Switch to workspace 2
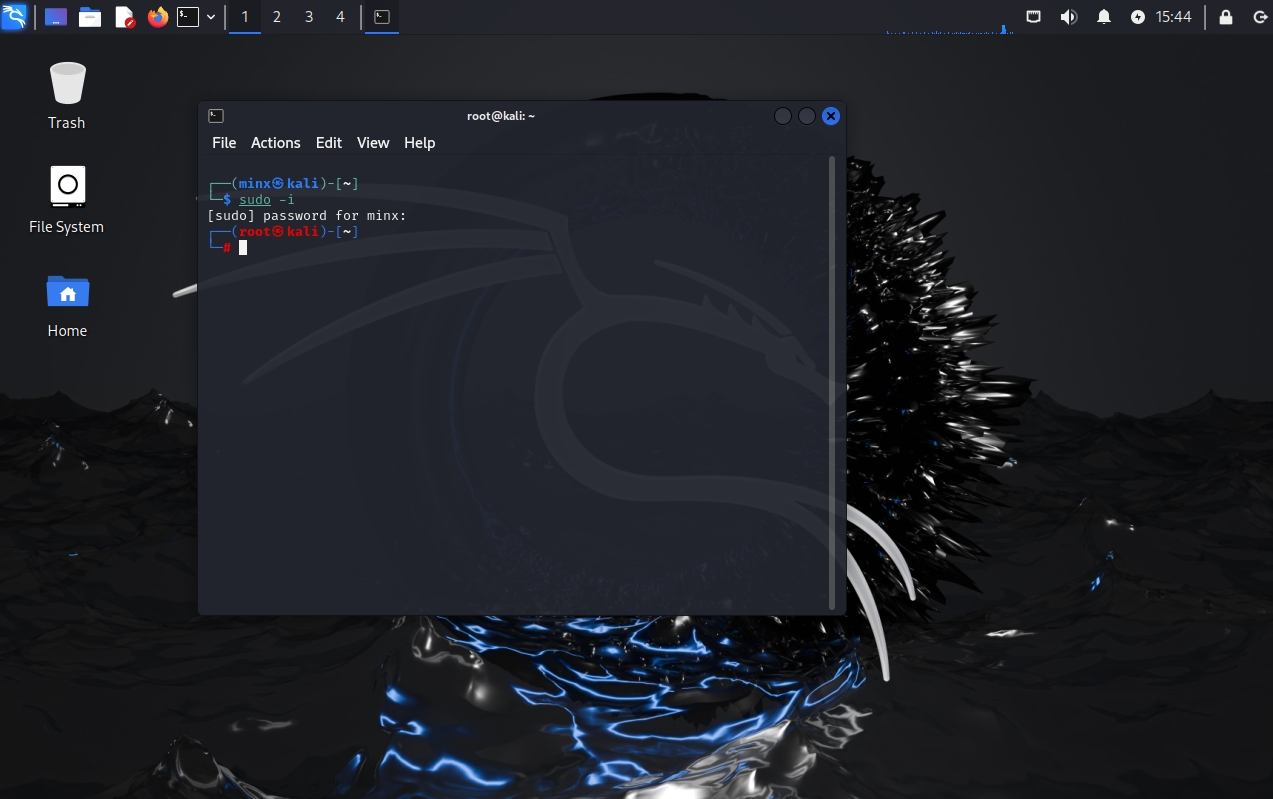The width and height of the screenshot is (1273, 799). click(277, 17)
